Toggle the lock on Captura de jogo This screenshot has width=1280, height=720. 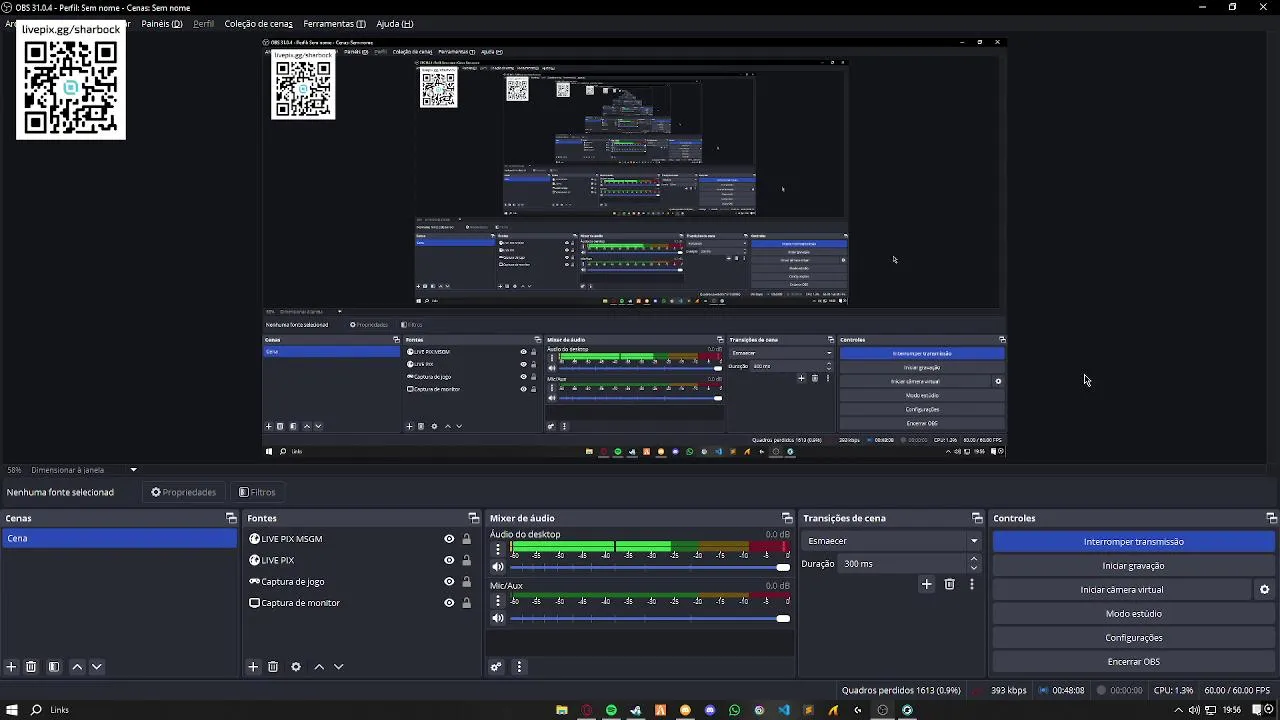[x=466, y=582]
